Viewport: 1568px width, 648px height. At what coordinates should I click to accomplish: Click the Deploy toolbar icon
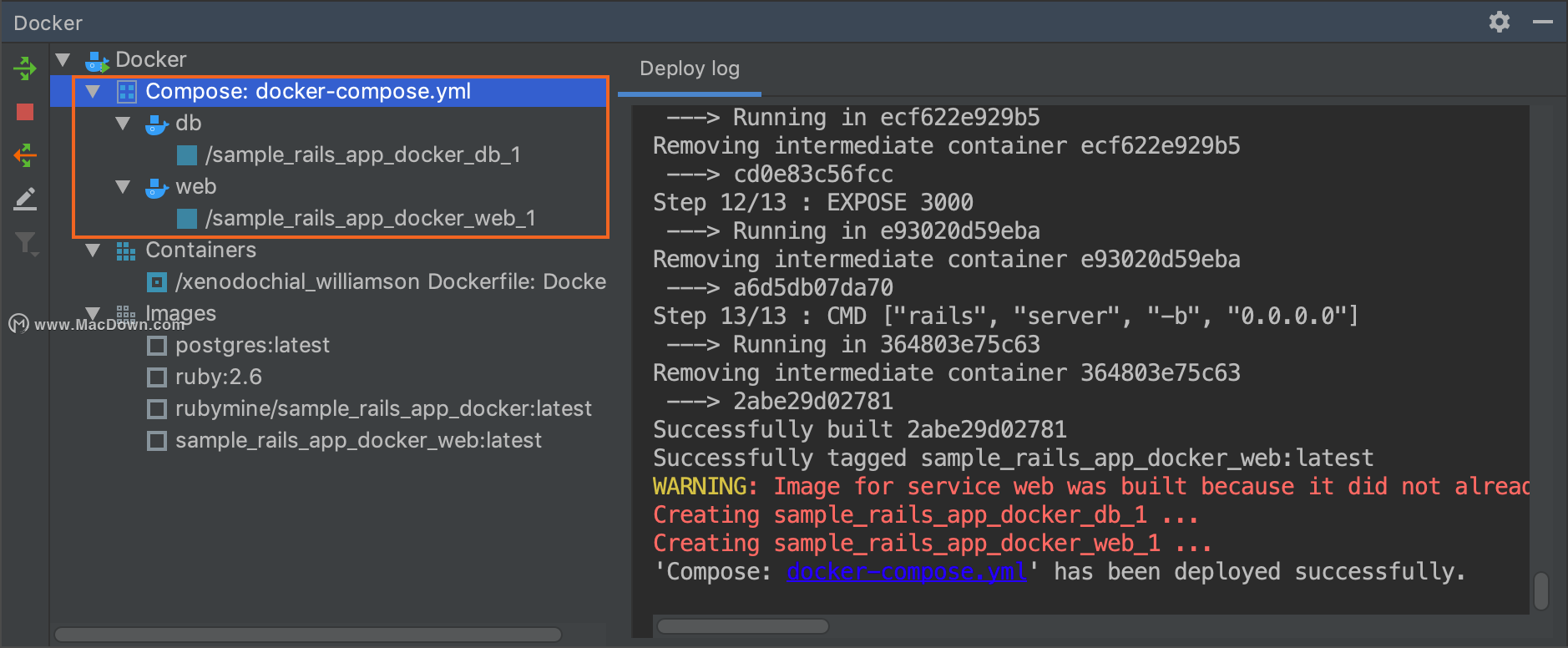coord(25,68)
